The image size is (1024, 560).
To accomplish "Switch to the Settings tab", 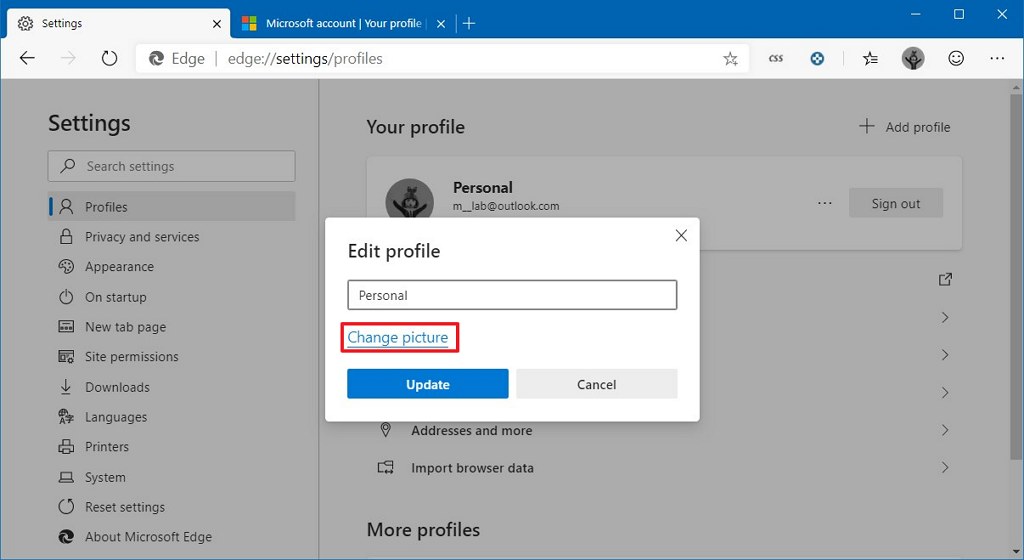I will [118, 23].
